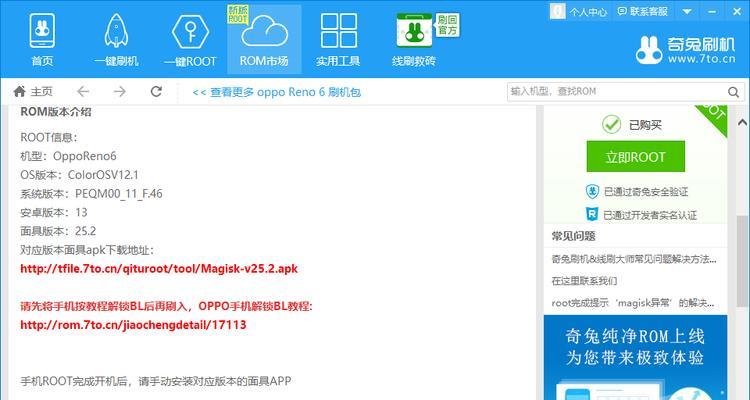Click the 奇兔安全验证 shield icon

(x=592, y=191)
